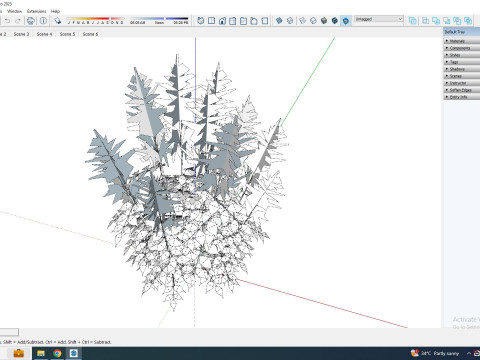Click the SketchUp taskbar icon
This screenshot has width=480, height=360.
point(74,353)
